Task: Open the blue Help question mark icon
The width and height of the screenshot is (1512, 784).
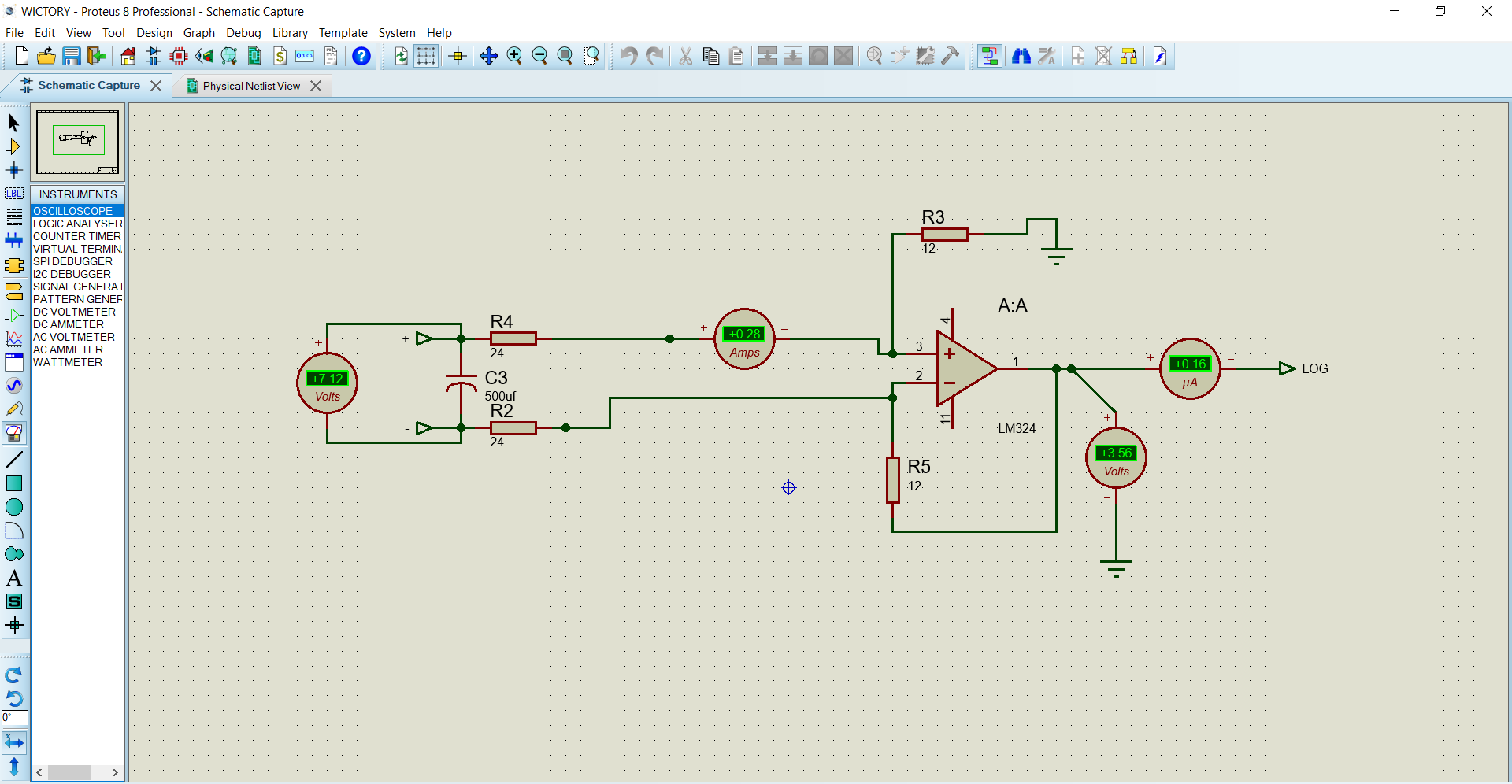Action: [x=361, y=56]
